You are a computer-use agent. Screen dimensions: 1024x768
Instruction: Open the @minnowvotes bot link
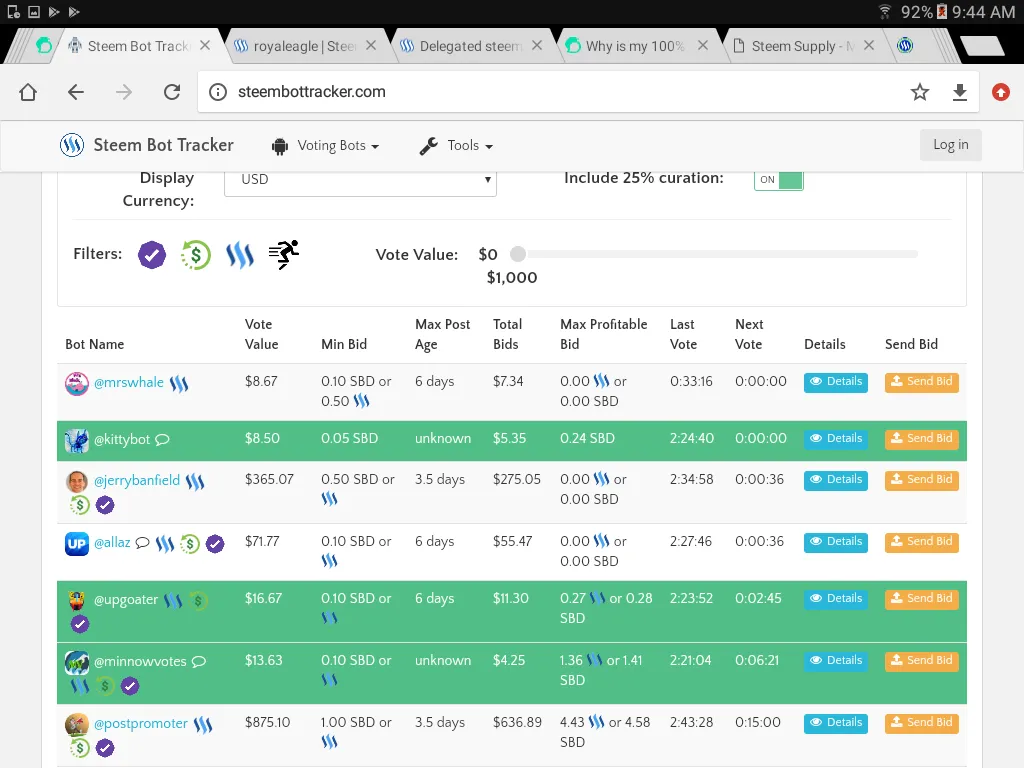click(x=140, y=662)
